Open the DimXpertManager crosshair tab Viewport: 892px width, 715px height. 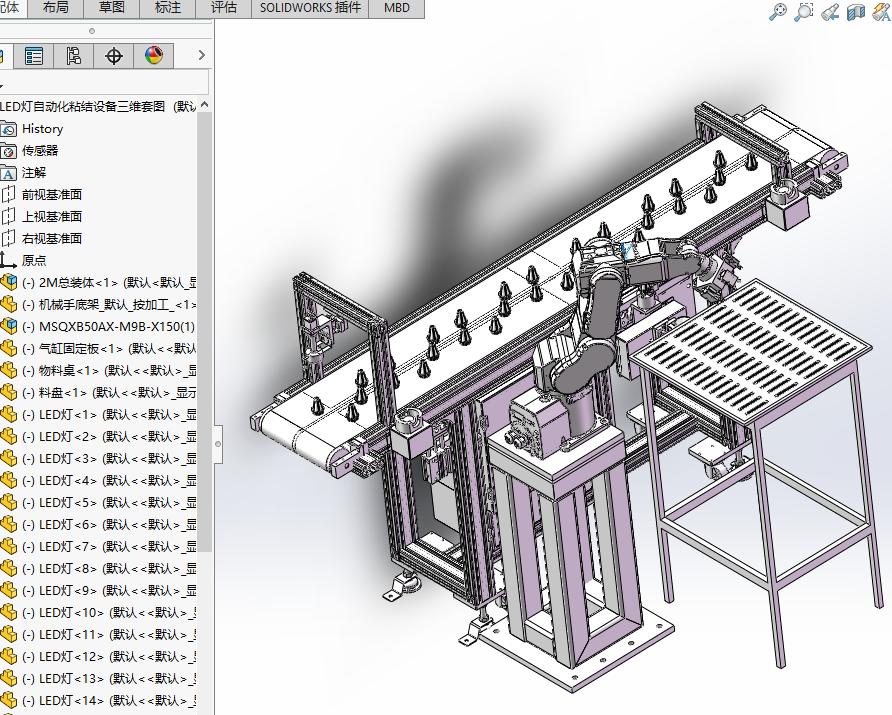114,56
